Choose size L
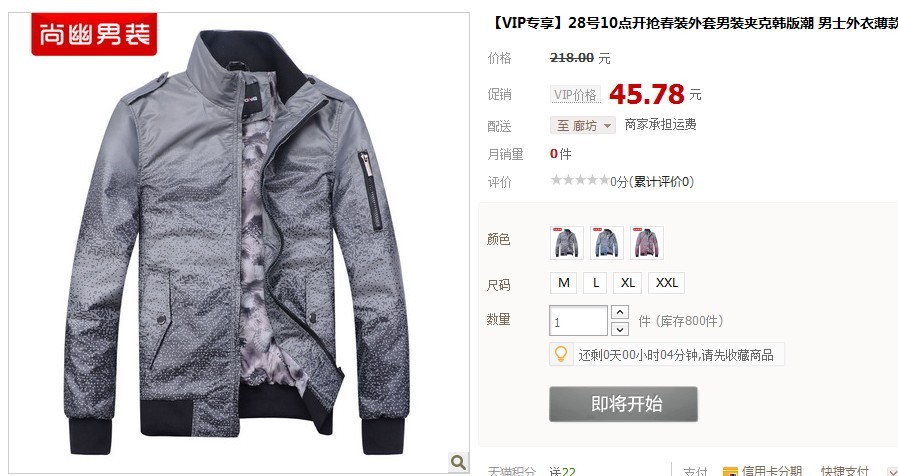This screenshot has height=476, width=898. [x=596, y=283]
